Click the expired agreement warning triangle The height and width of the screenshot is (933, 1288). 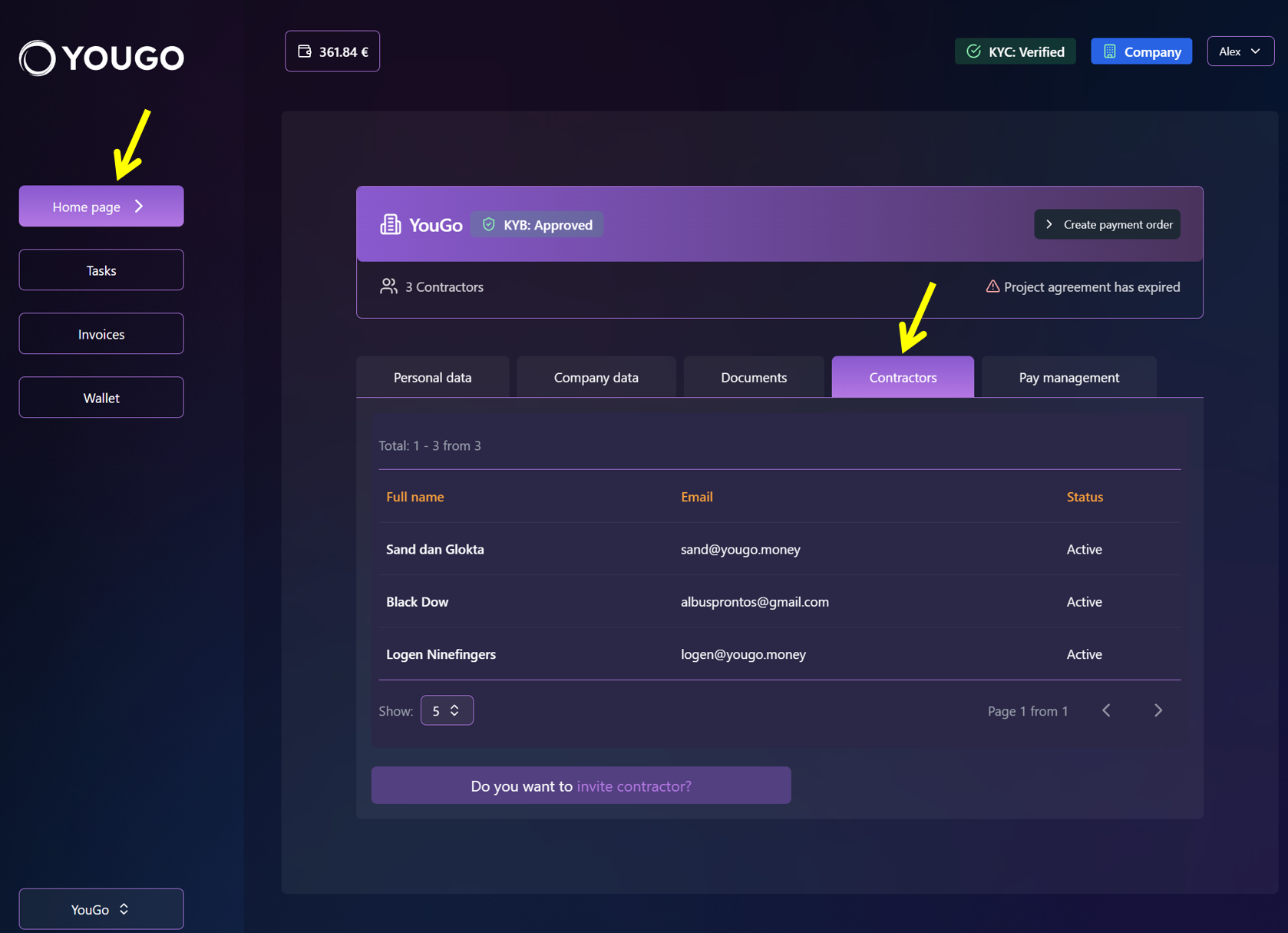click(x=992, y=286)
